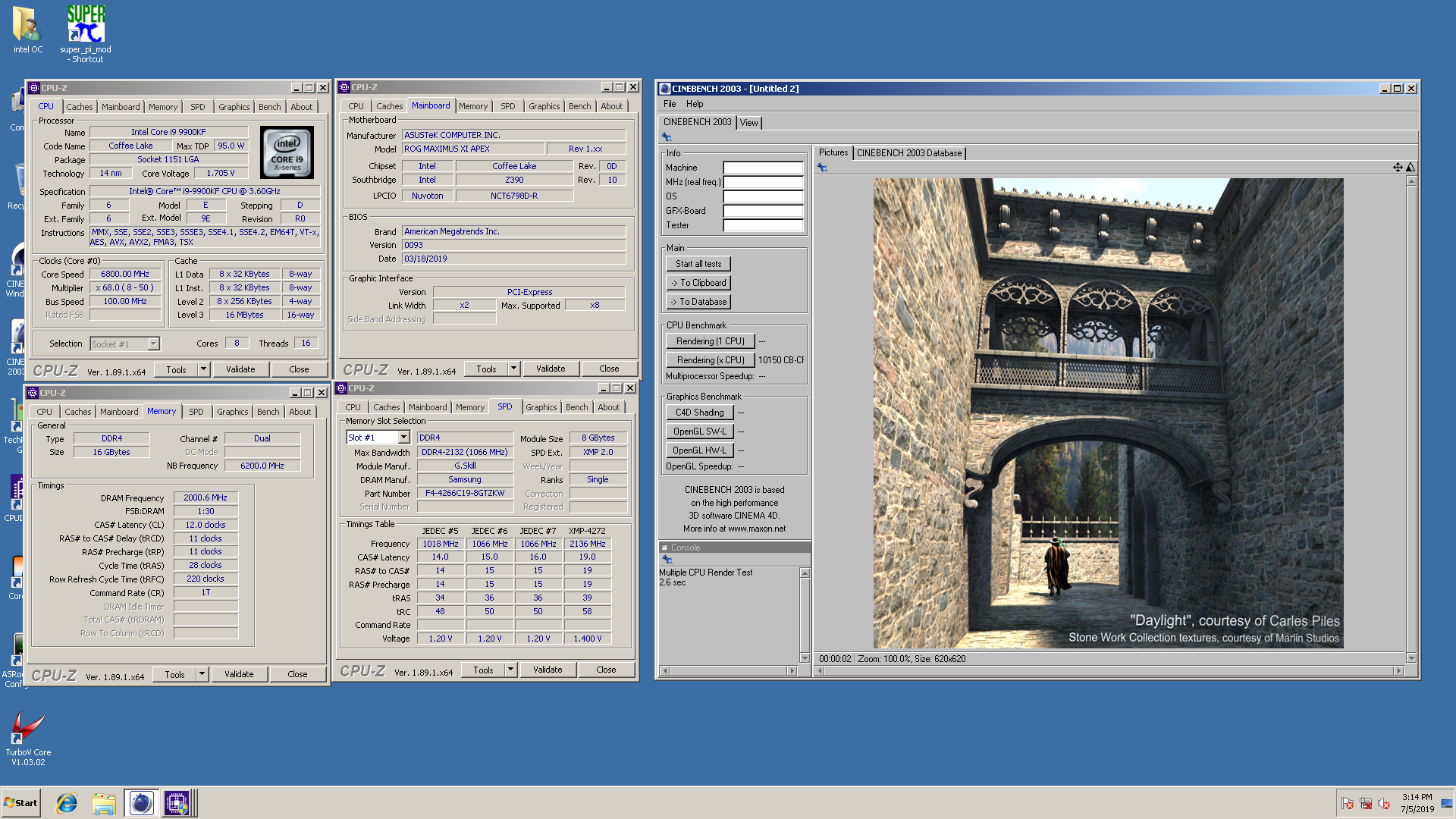Run the OpenGL SW-L benchmark
This screenshot has width=1456, height=819.
700,431
